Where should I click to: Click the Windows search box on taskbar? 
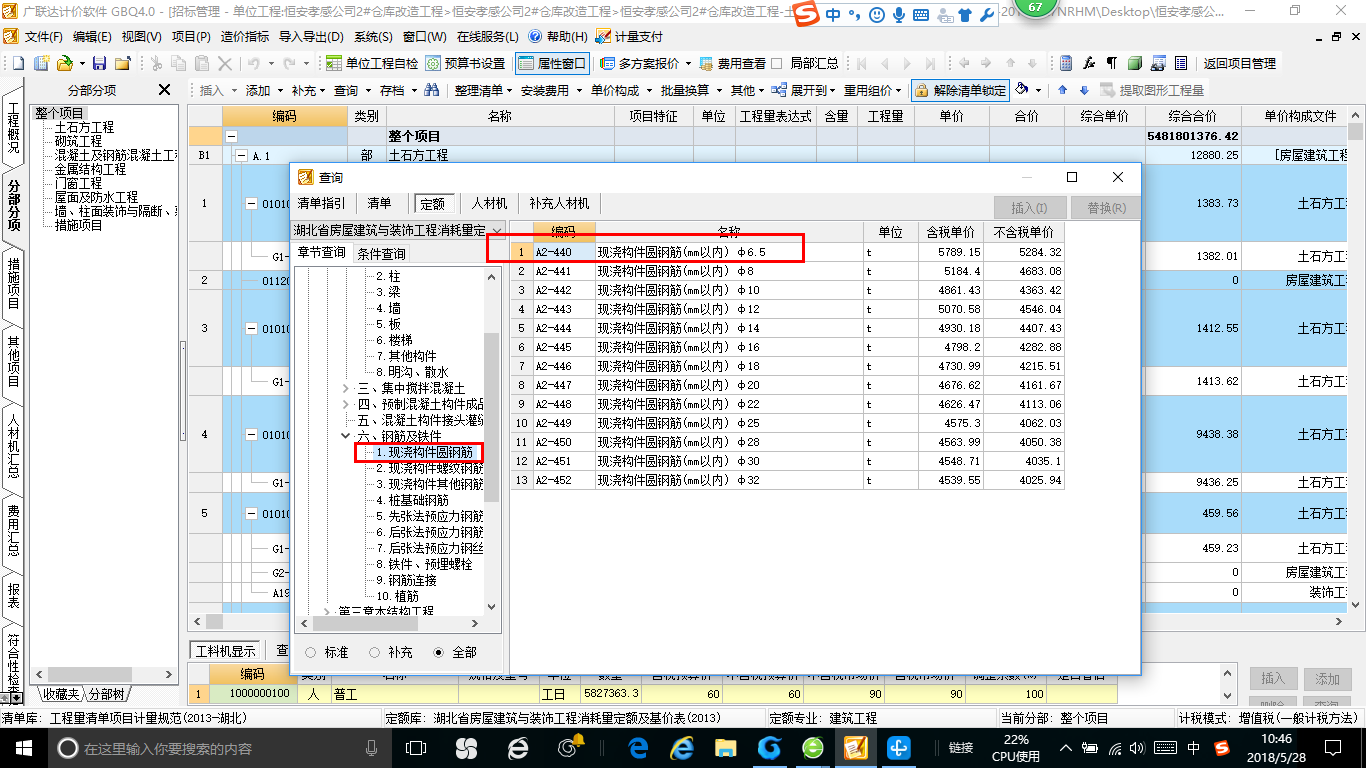218,747
